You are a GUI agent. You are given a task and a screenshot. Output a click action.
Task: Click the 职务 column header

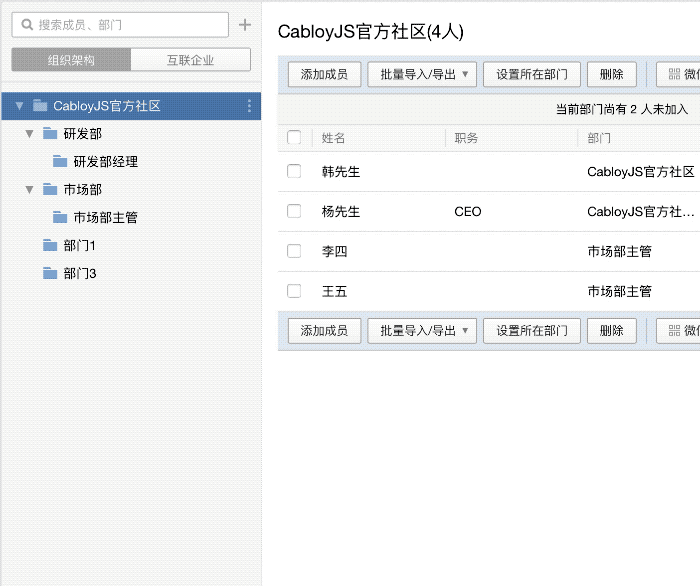(466, 138)
